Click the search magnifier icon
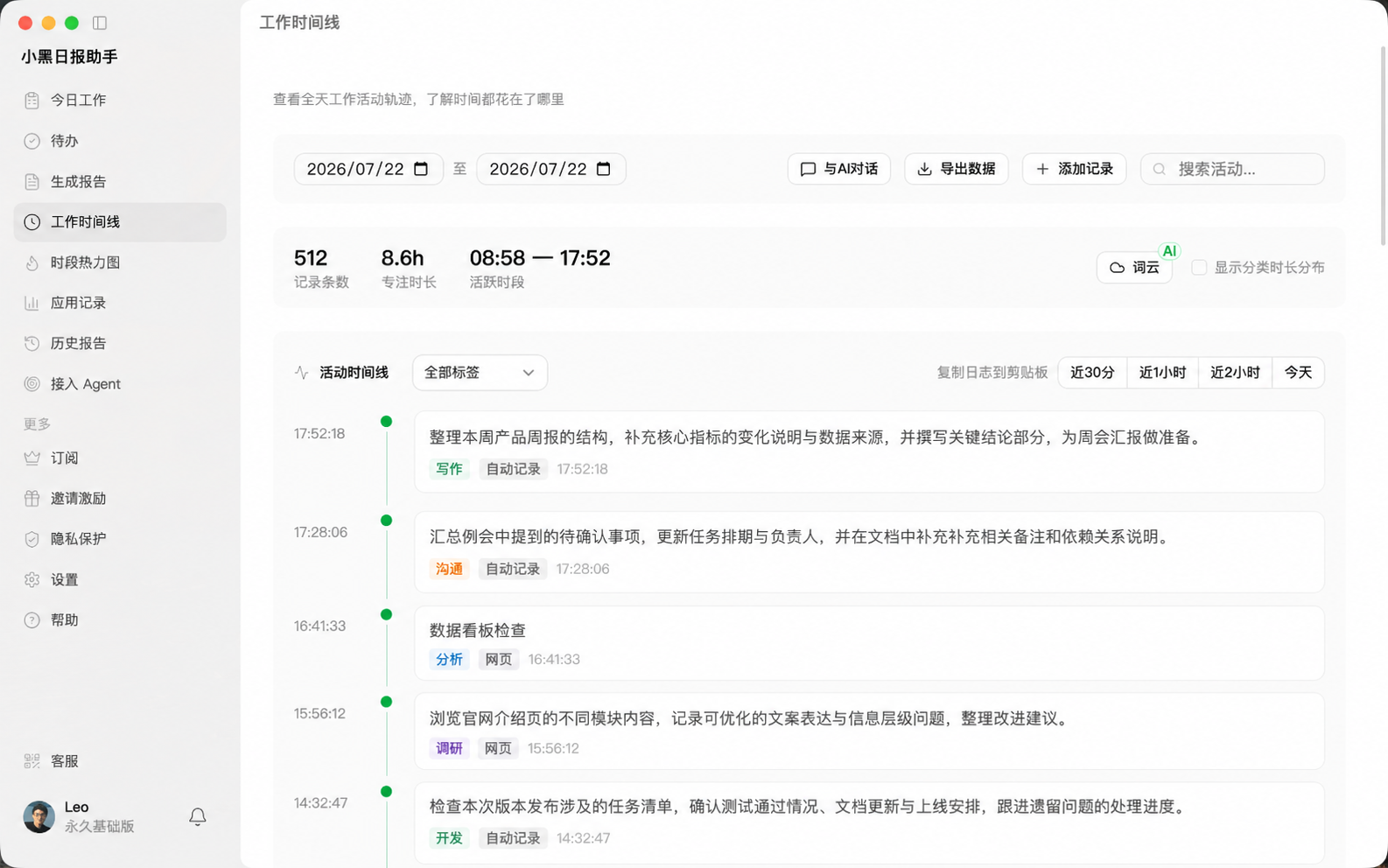This screenshot has height=868, width=1388. pyautogui.click(x=1160, y=169)
